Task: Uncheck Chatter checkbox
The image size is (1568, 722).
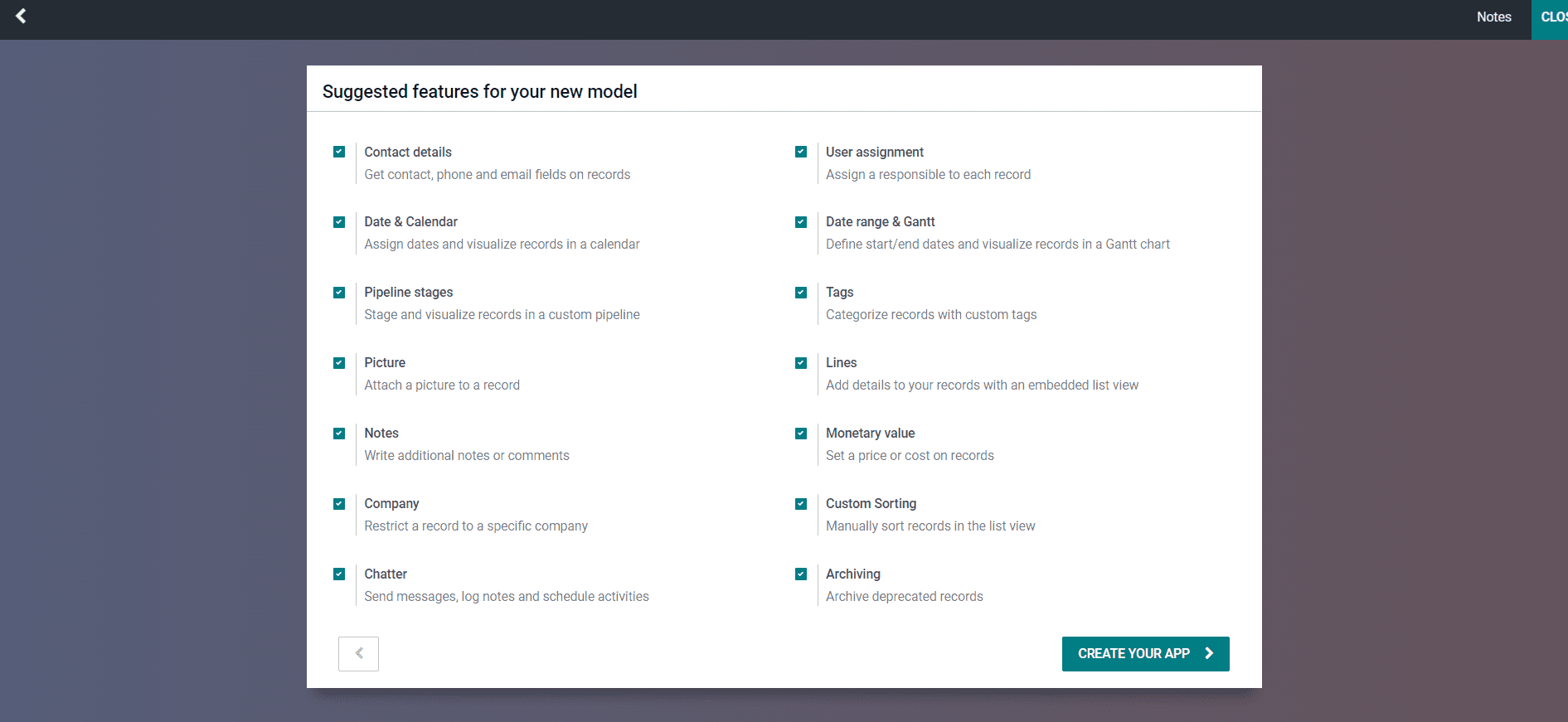Action: (339, 574)
